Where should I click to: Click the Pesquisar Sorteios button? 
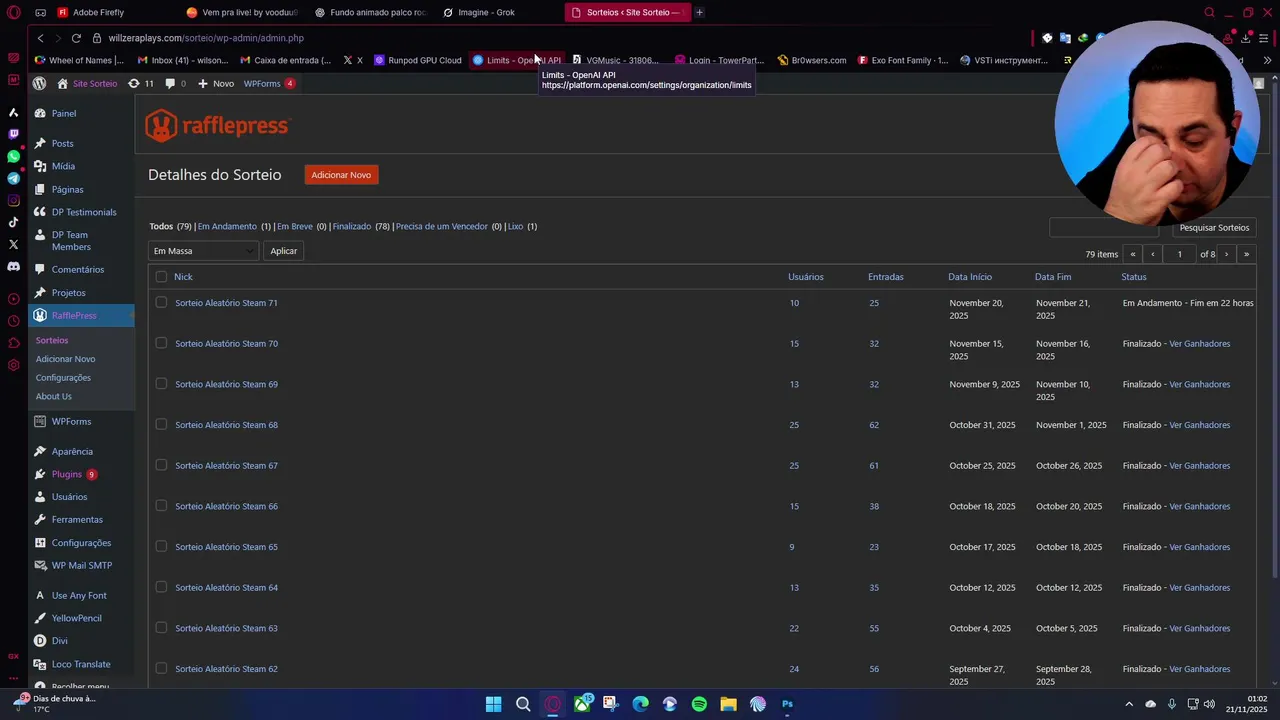tap(1214, 228)
